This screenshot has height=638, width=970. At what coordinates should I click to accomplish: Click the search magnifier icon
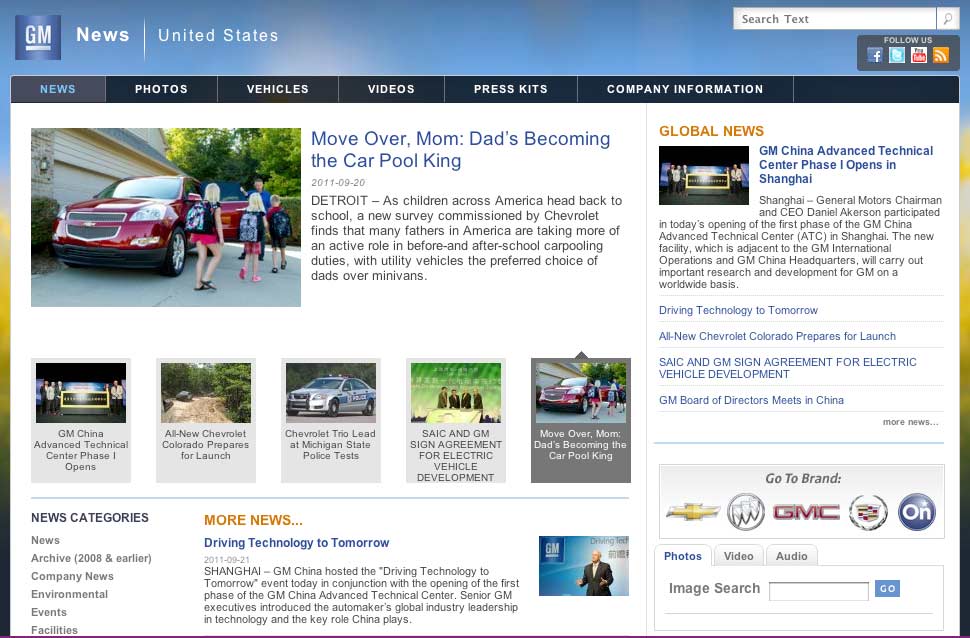(x=947, y=19)
